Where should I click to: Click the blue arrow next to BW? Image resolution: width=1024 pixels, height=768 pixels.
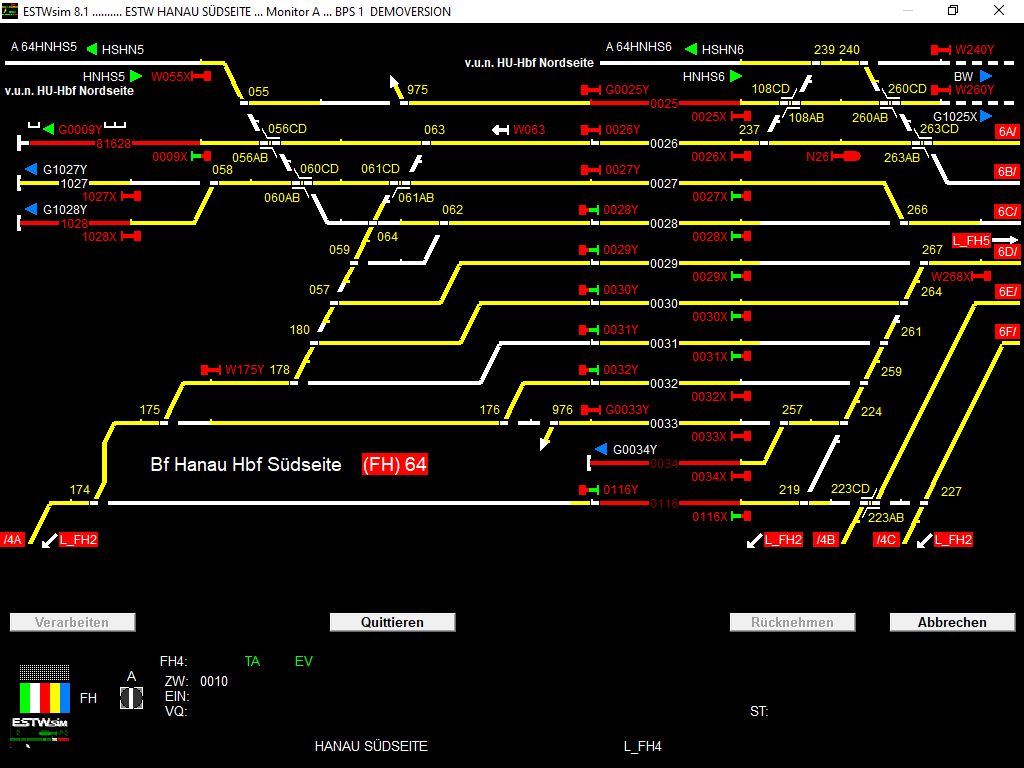(x=985, y=76)
